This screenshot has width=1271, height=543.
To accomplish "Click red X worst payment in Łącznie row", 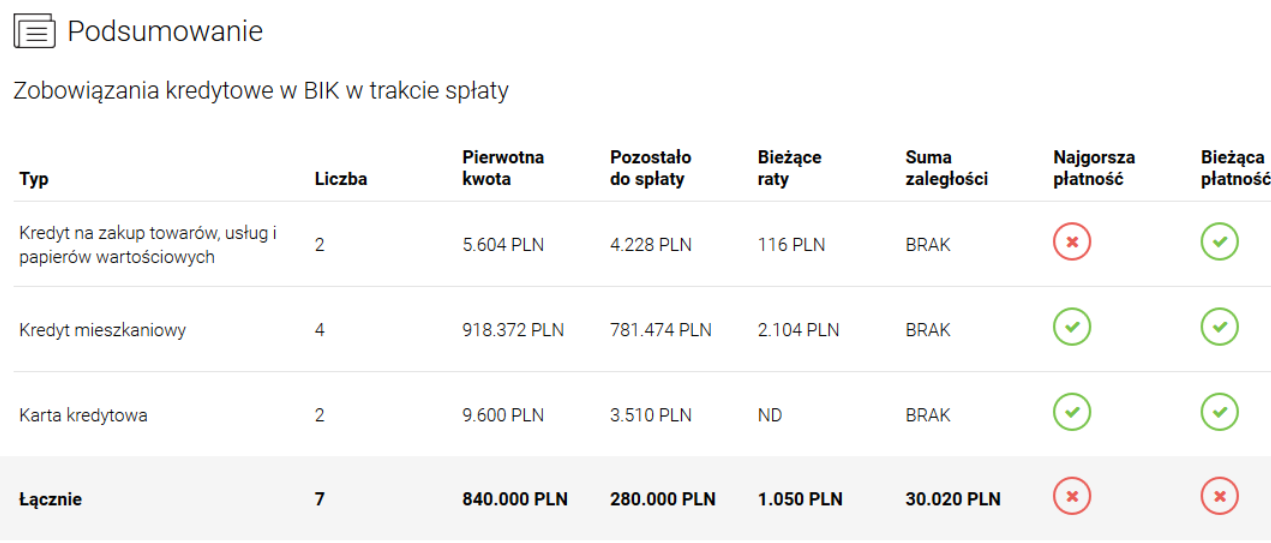I will (x=1072, y=496).
